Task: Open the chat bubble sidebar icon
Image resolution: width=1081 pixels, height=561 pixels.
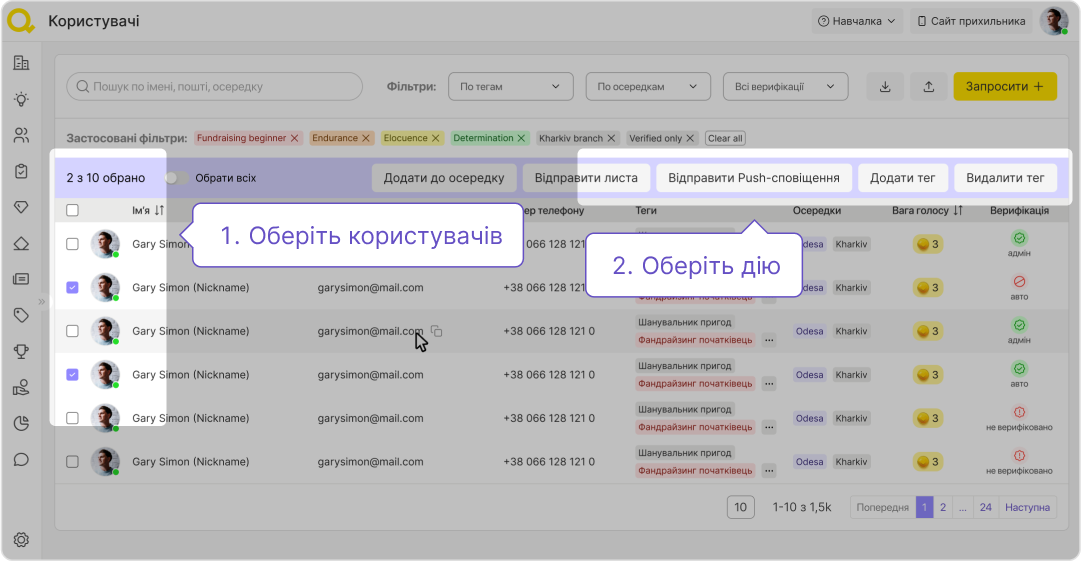Action: pyautogui.click(x=21, y=460)
